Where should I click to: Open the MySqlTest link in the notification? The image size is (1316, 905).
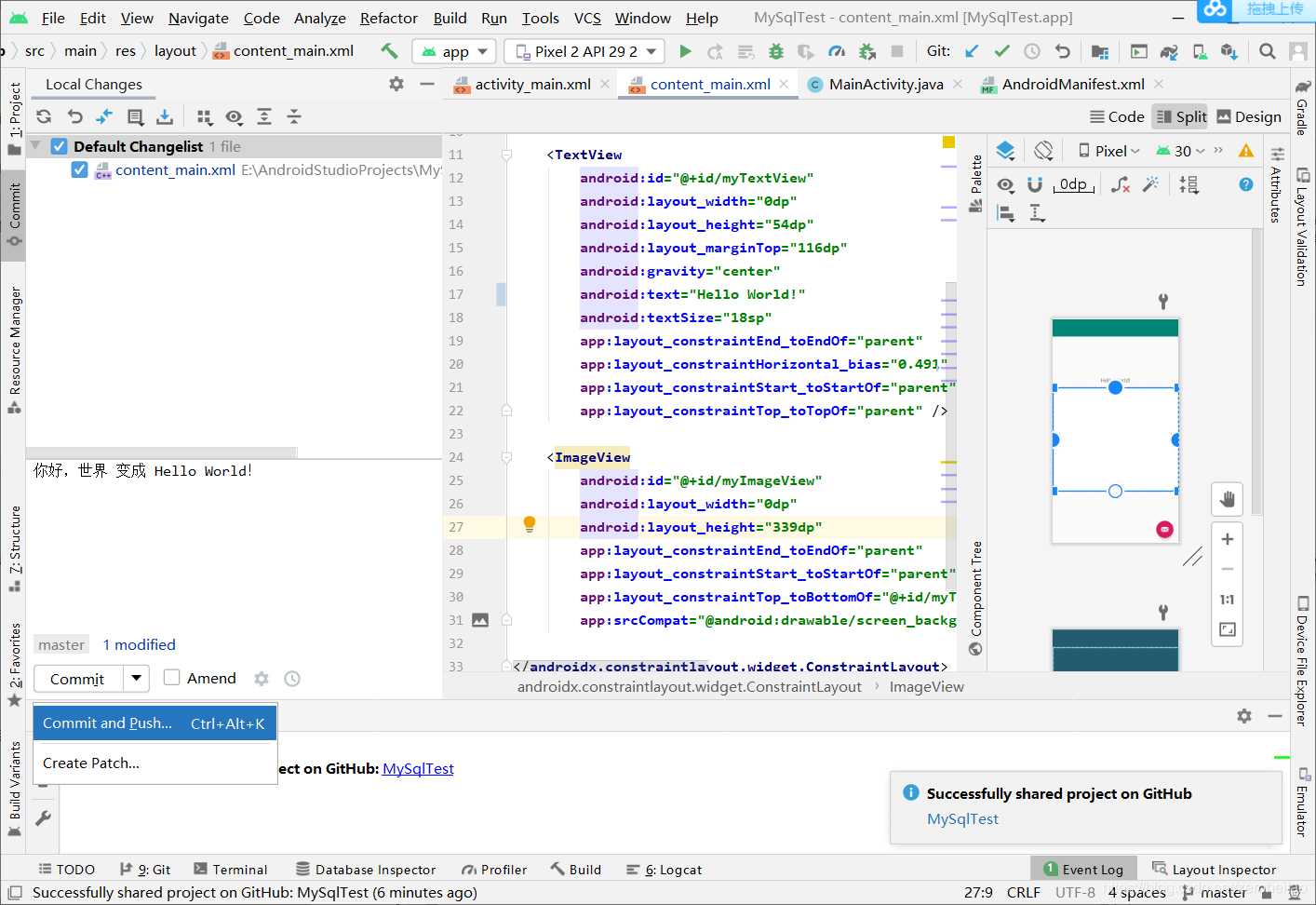click(962, 819)
